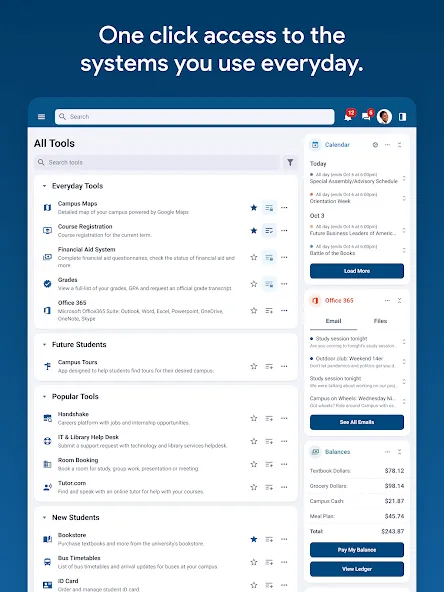Open Calendar widget settings gear
444x592 pixels.
click(375, 145)
